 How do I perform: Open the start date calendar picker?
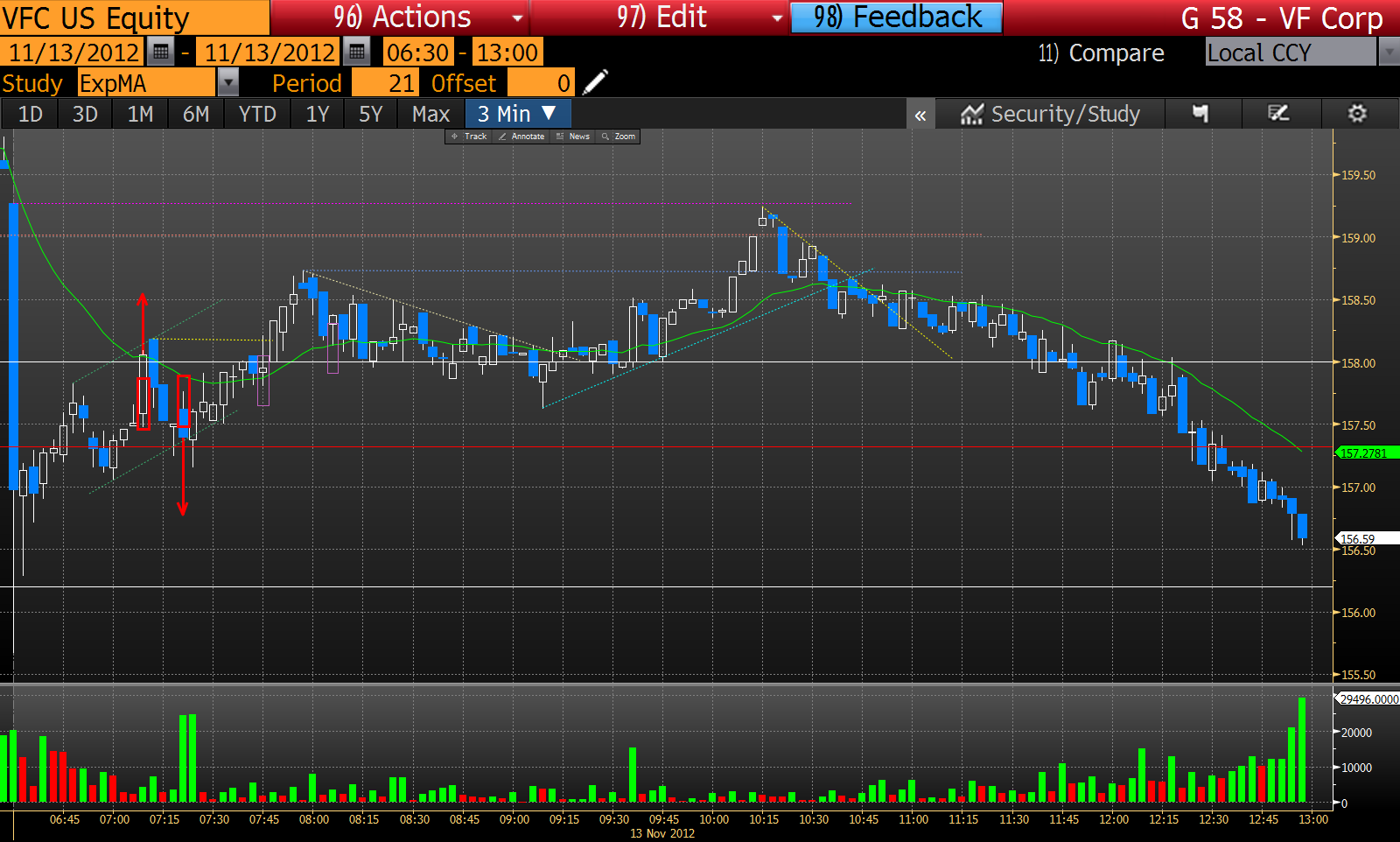pyautogui.click(x=161, y=53)
